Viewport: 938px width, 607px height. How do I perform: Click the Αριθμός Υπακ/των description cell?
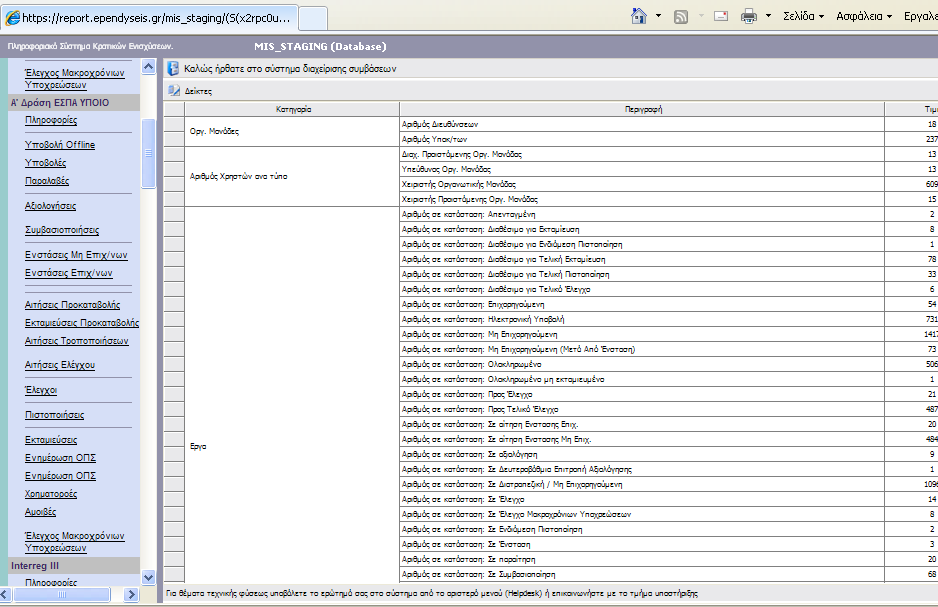click(642, 139)
